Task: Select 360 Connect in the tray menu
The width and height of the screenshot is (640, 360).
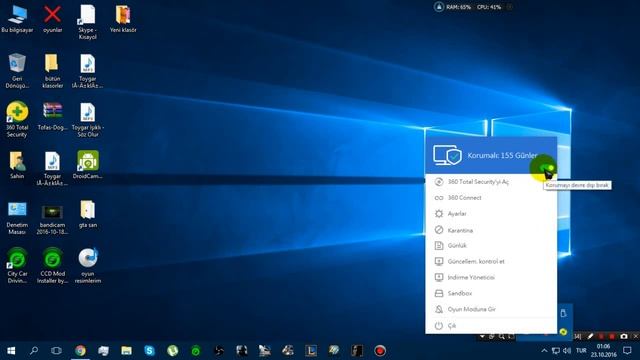Action: point(491,198)
